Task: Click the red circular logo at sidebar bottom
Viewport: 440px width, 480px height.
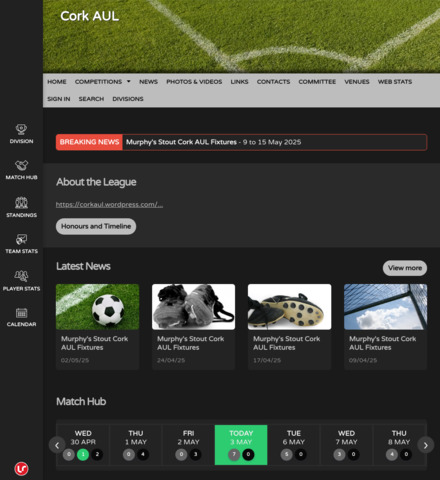Action: pyautogui.click(x=21, y=469)
